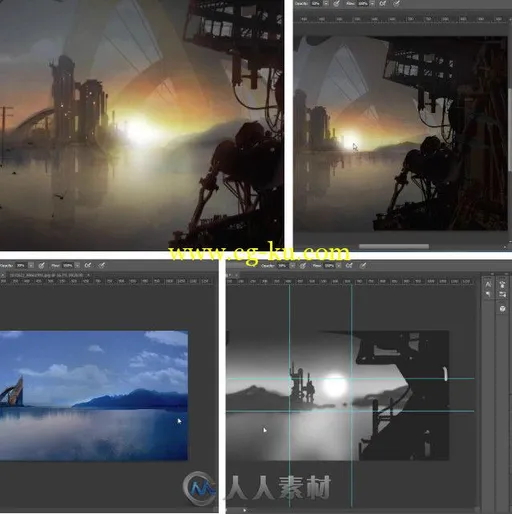The width and height of the screenshot is (512, 514).
Task: Click horizontal scrollbar of top-right window
Action: [x=394, y=246]
